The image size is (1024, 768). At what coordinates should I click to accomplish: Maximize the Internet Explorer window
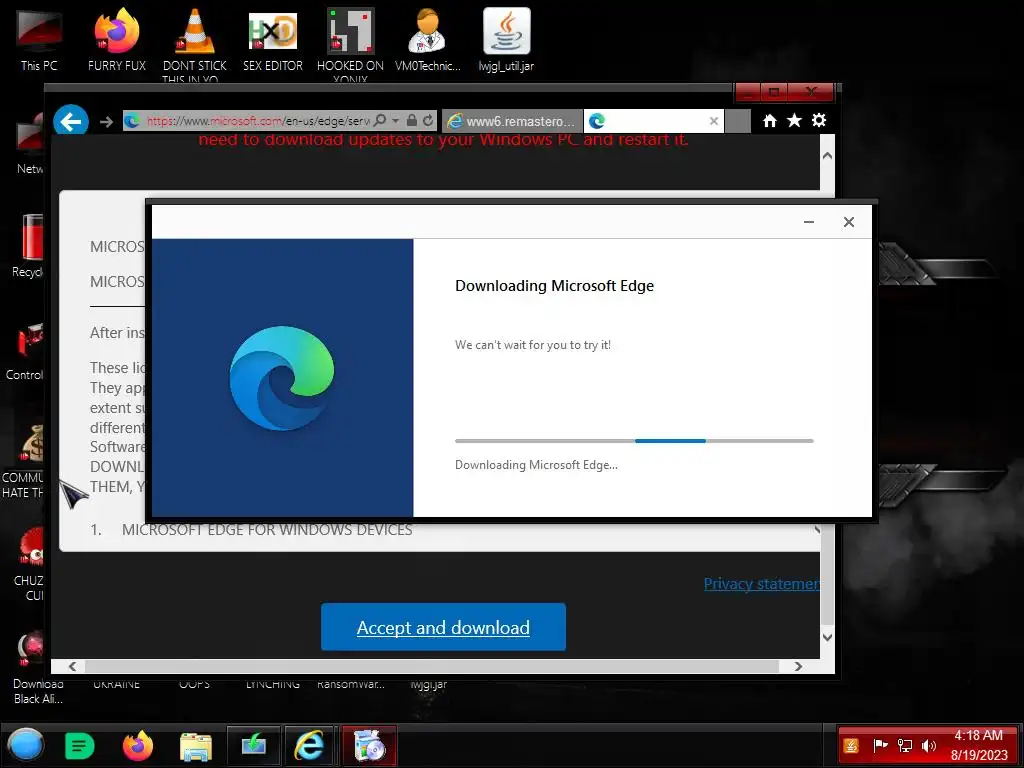774,92
